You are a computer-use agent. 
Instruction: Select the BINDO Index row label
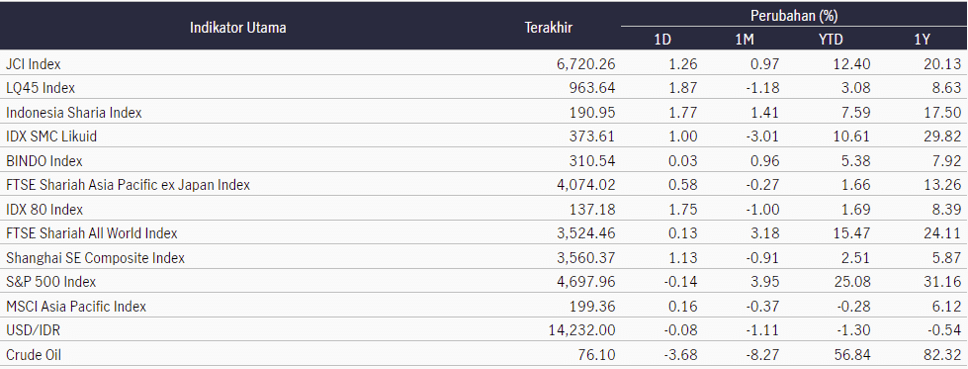44,161
